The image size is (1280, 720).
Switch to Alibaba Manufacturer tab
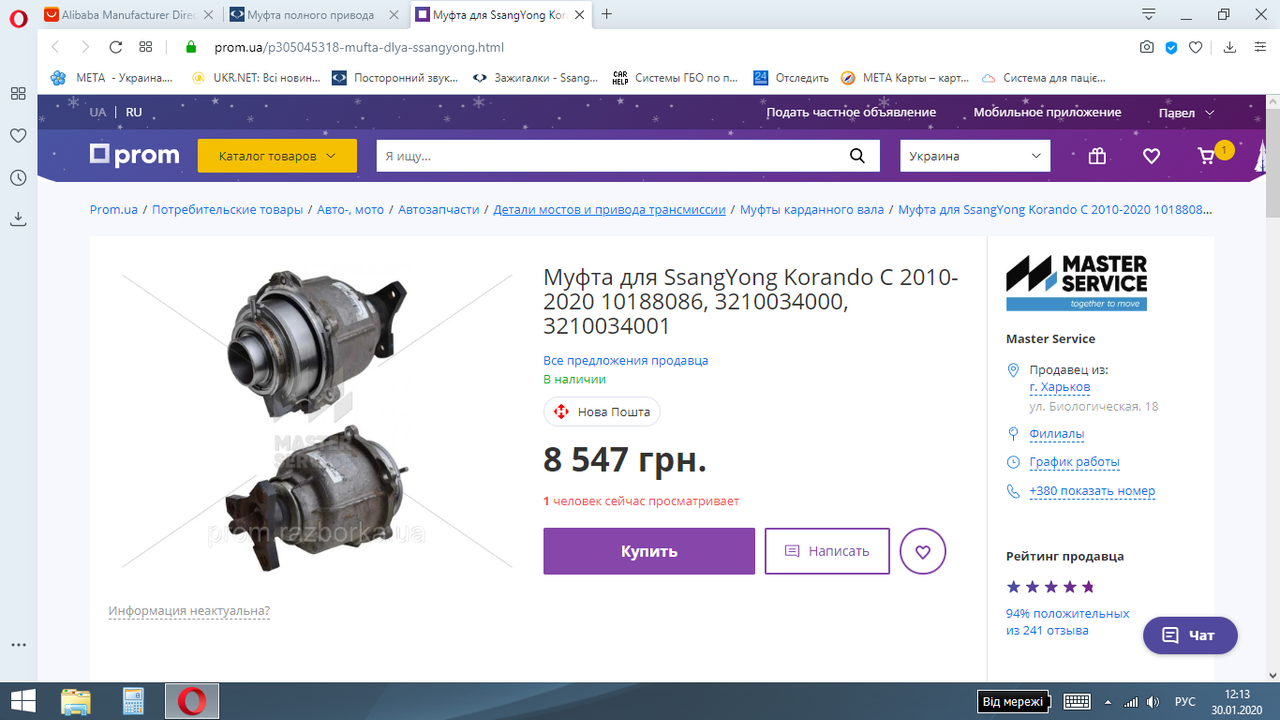130,15
